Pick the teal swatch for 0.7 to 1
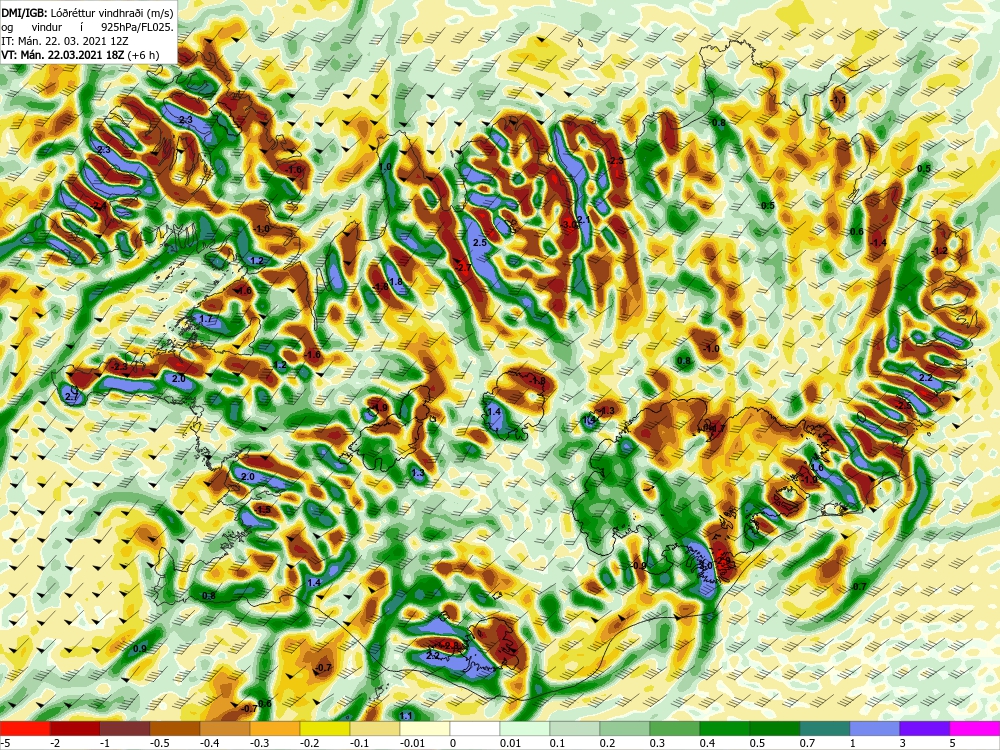This screenshot has height=750, width=1000. [825, 729]
